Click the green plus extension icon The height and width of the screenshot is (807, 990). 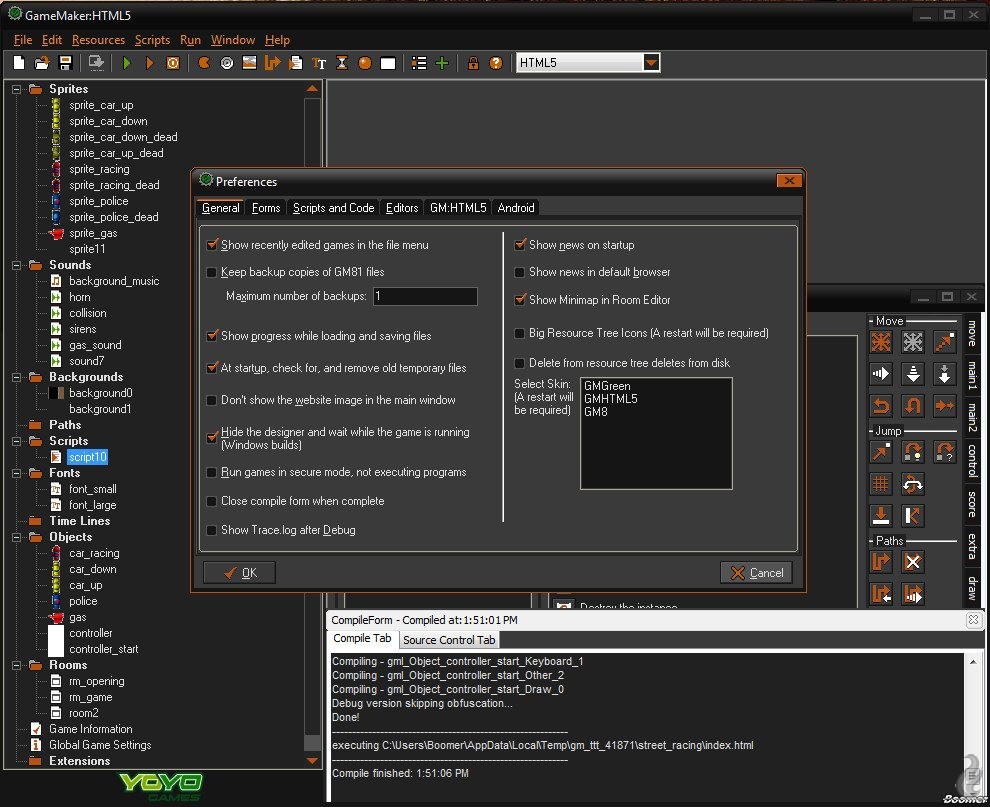click(x=442, y=63)
